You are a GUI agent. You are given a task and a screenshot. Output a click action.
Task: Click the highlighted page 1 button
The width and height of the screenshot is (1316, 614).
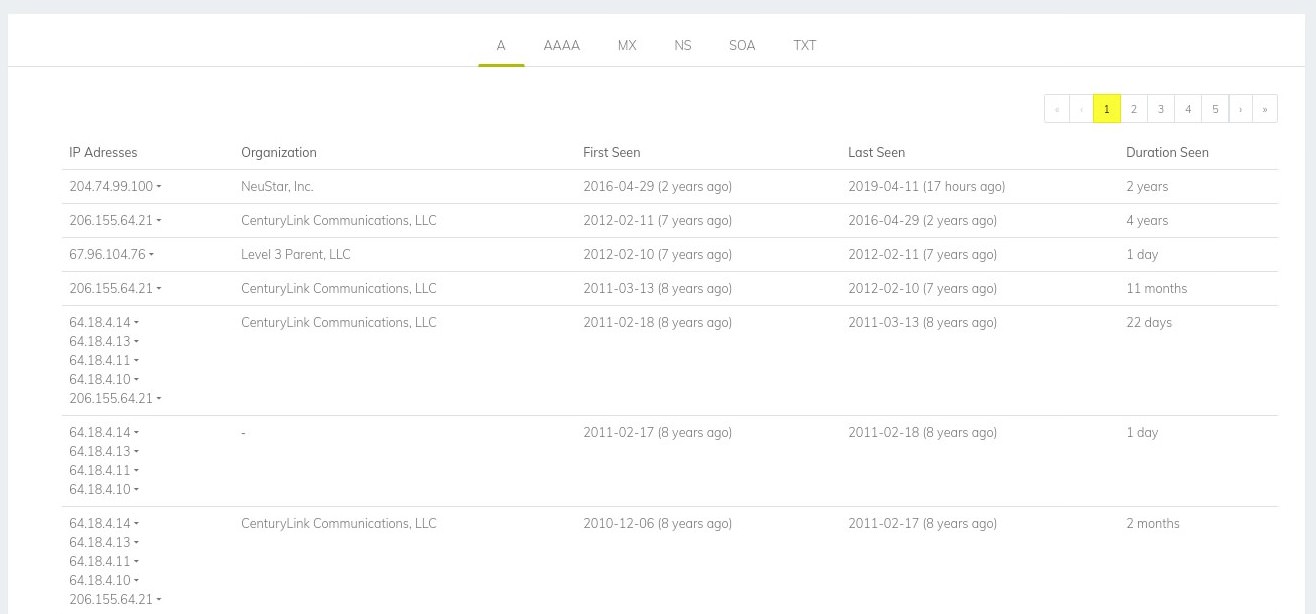[1107, 109]
